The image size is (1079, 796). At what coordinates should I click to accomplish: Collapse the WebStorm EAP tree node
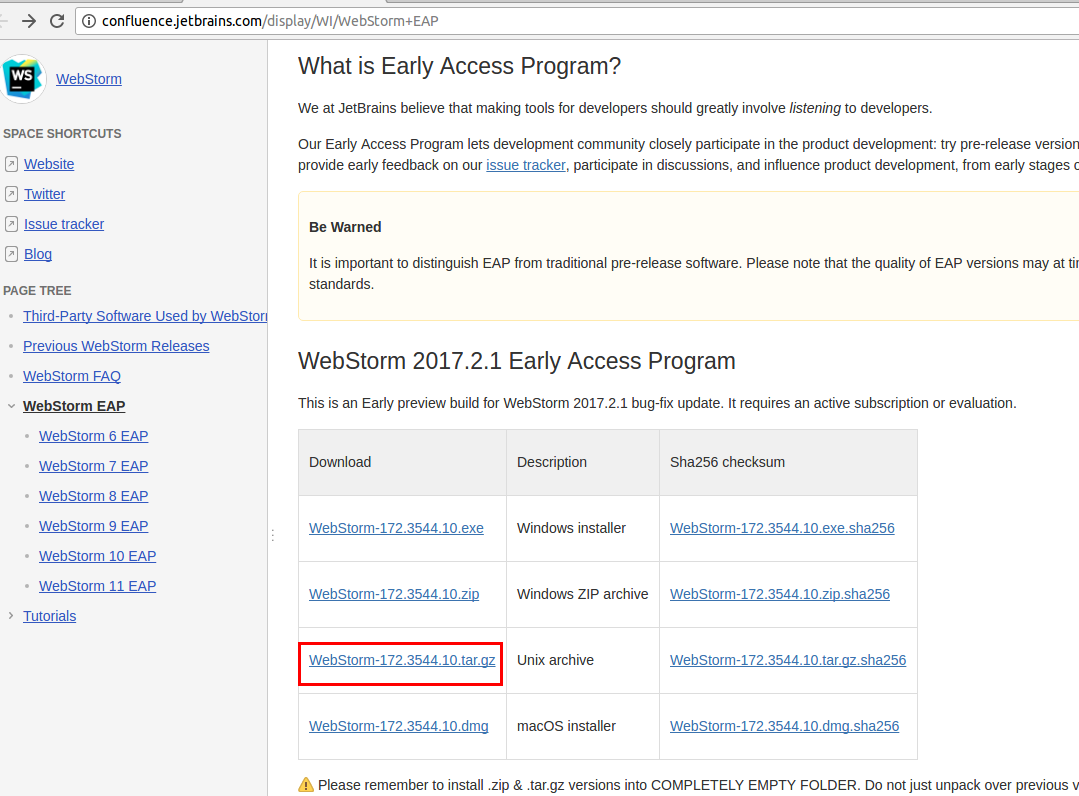(x=11, y=406)
